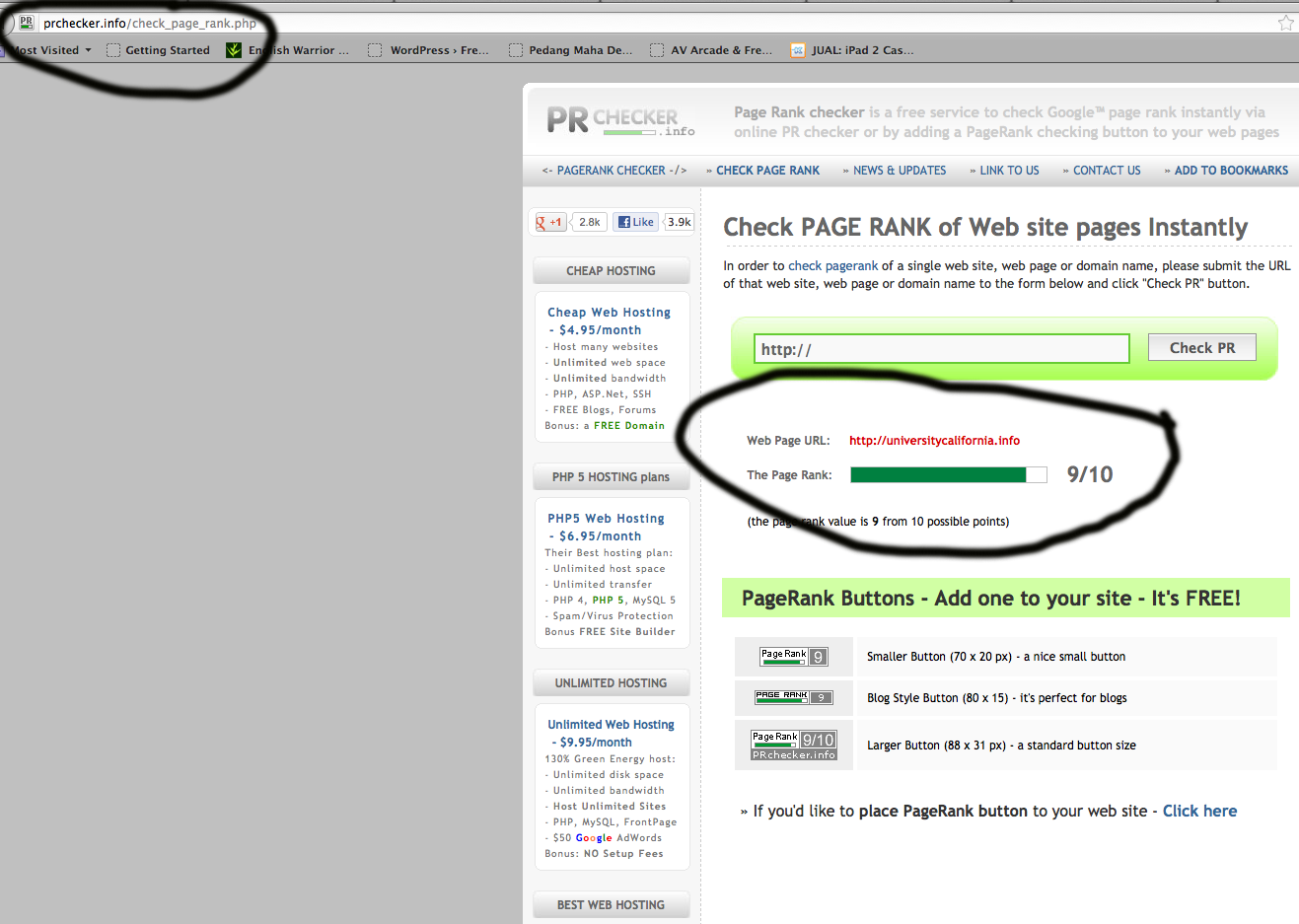The image size is (1299, 924).
Task: Click the 3.9k Facebook like count
Action: tap(679, 222)
